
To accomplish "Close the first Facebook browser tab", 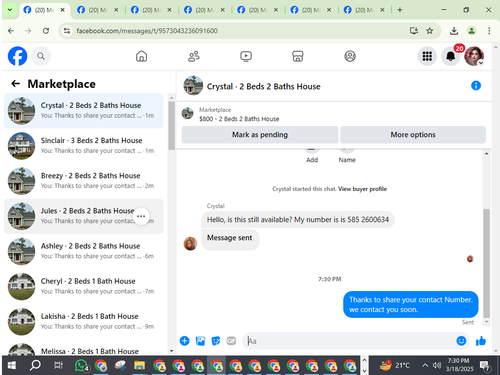I will coord(62,10).
